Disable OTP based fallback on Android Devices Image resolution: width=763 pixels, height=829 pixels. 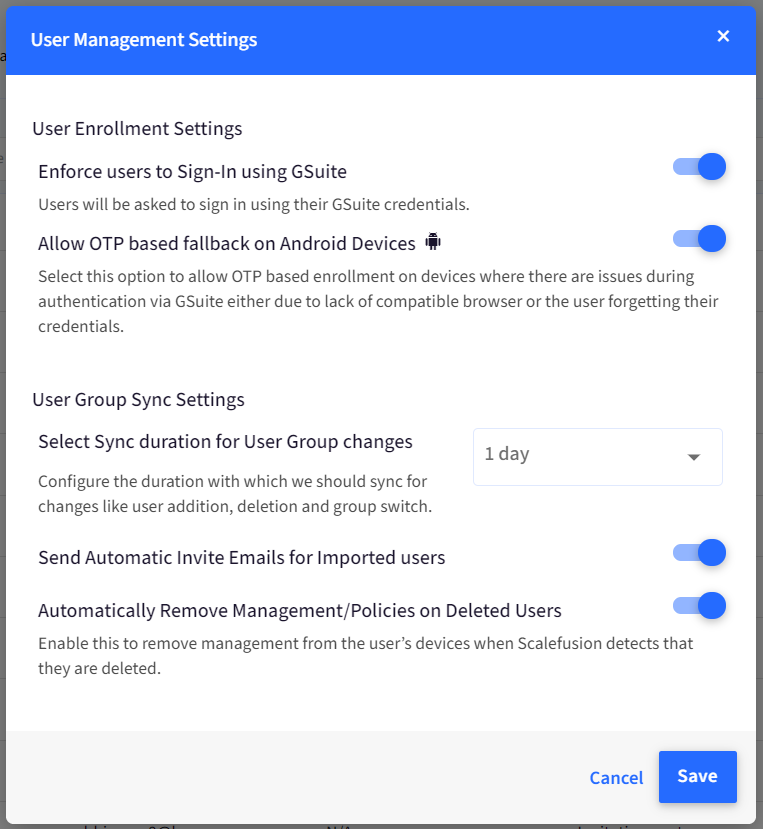point(699,238)
